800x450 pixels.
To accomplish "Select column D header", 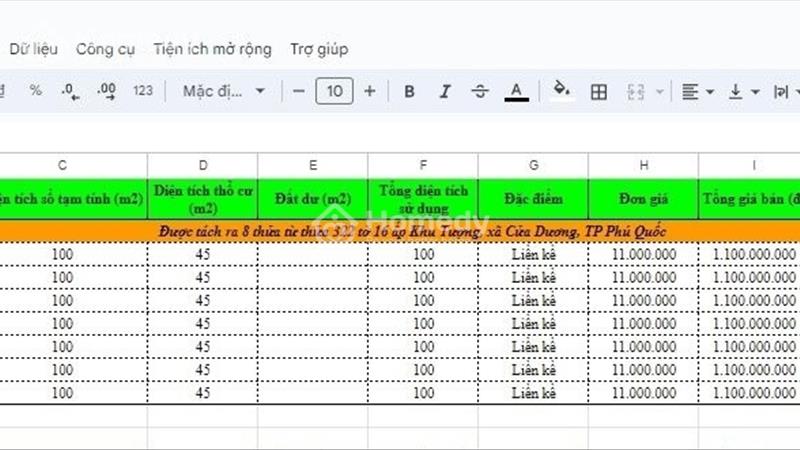I will coord(203,165).
